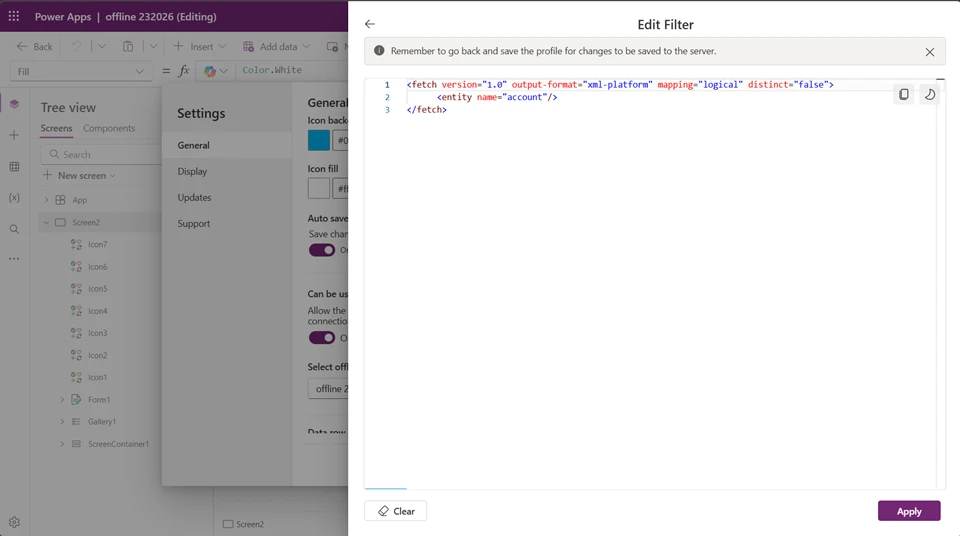Dismiss the save profile reminder message
The image size is (960, 536).
[x=929, y=52]
